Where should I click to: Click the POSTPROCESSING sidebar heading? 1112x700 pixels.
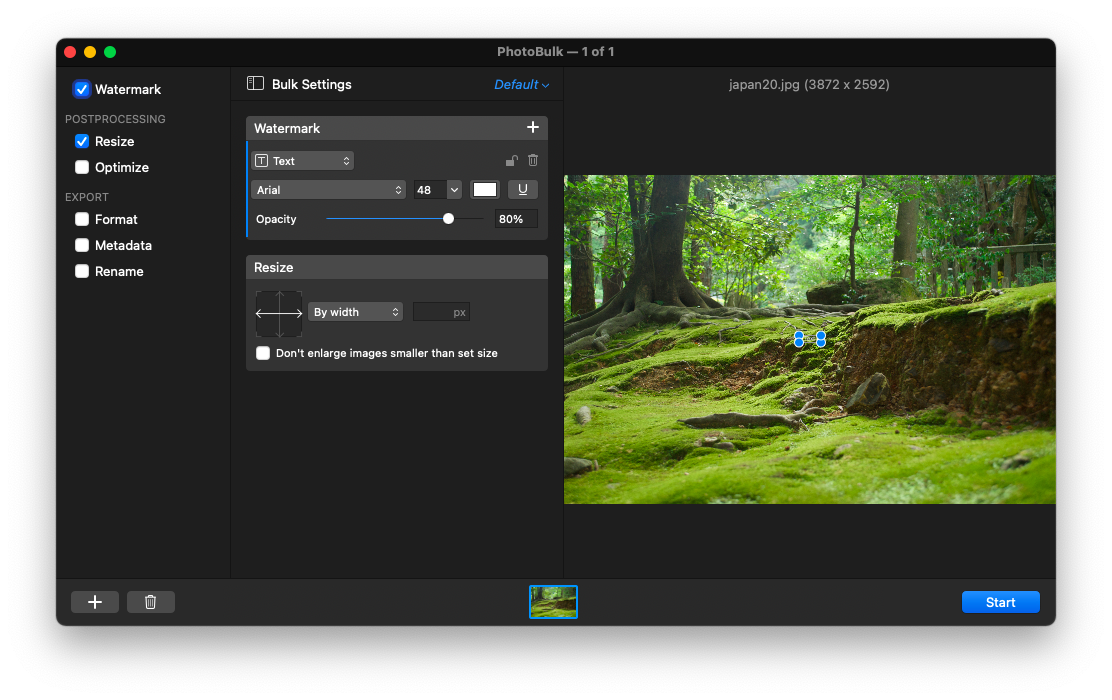click(116, 119)
